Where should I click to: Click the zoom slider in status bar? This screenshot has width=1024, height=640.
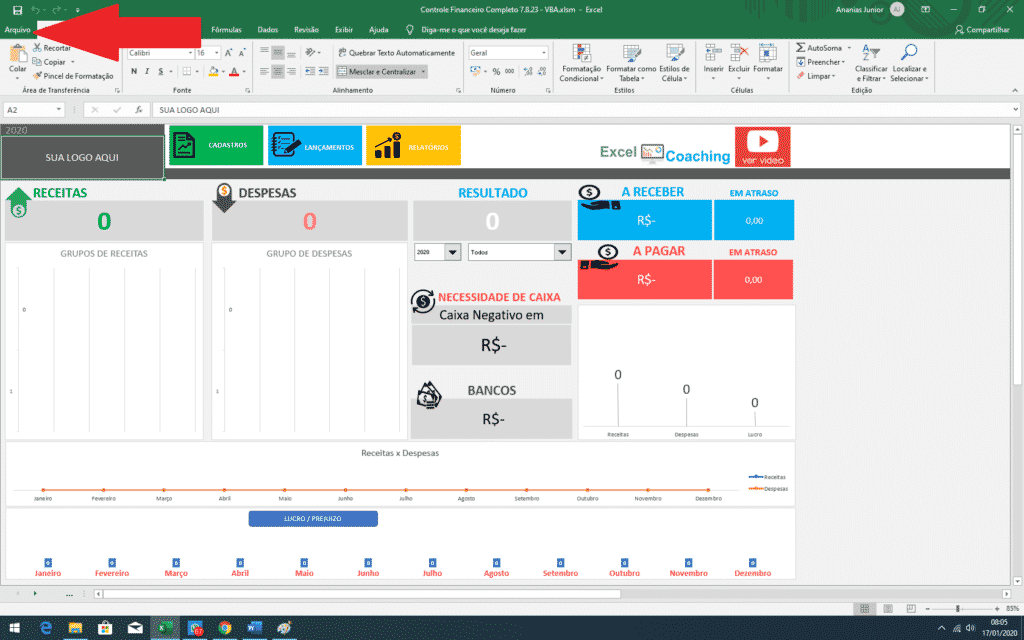[x=957, y=609]
